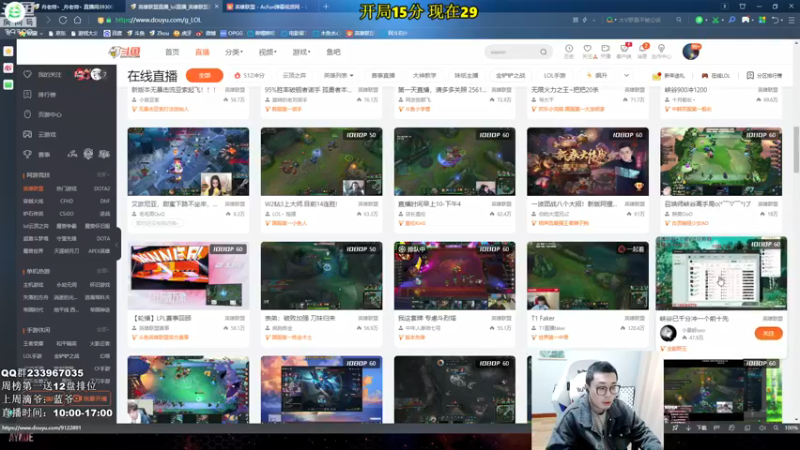Click the browser address bar URL

(x=158, y=20)
